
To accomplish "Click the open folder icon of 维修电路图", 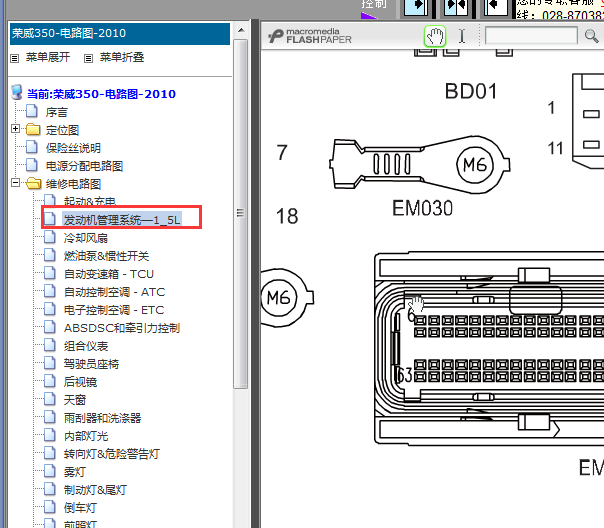I will (x=34, y=183).
